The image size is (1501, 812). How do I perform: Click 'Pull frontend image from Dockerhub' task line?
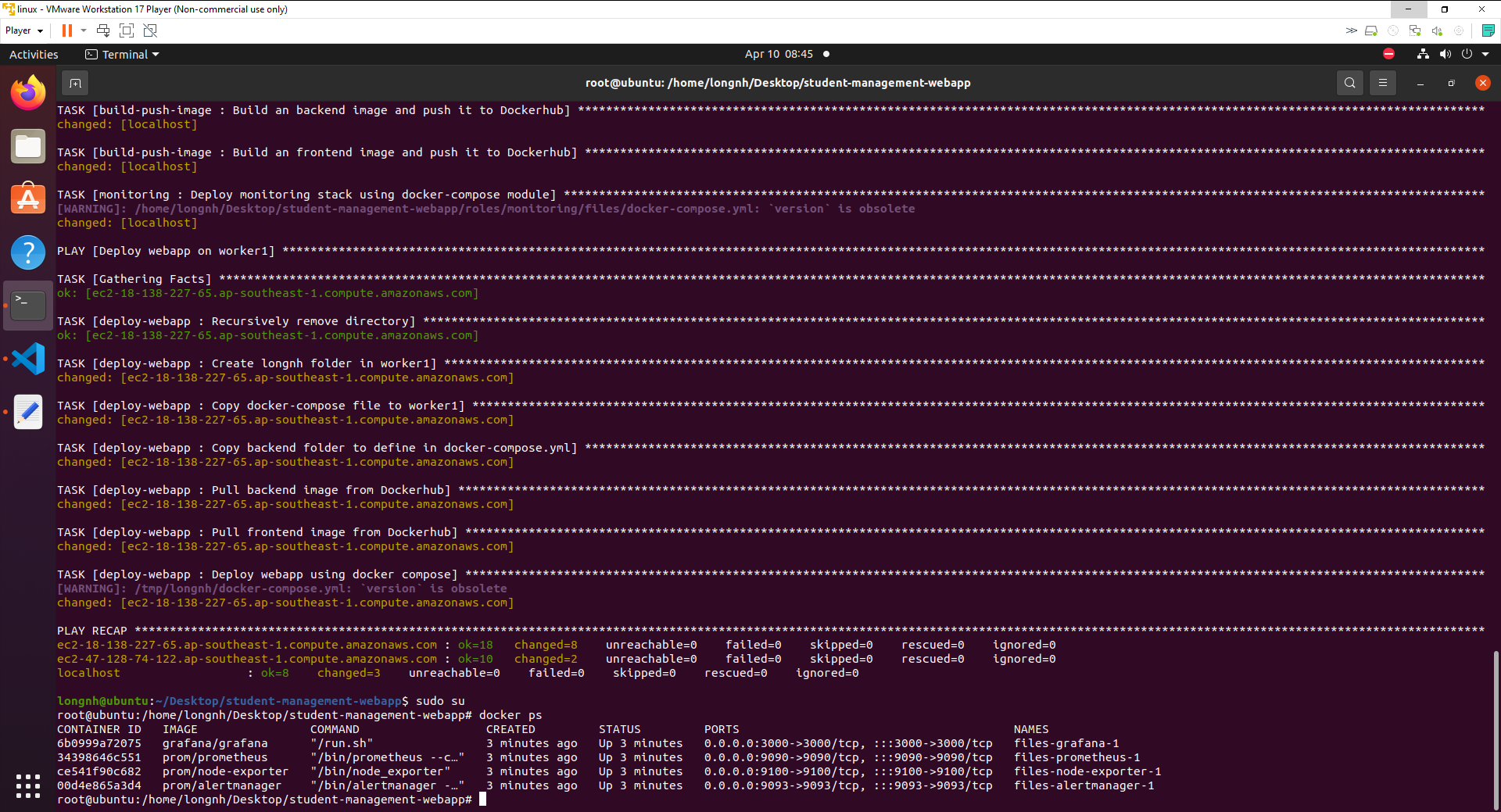(x=771, y=532)
